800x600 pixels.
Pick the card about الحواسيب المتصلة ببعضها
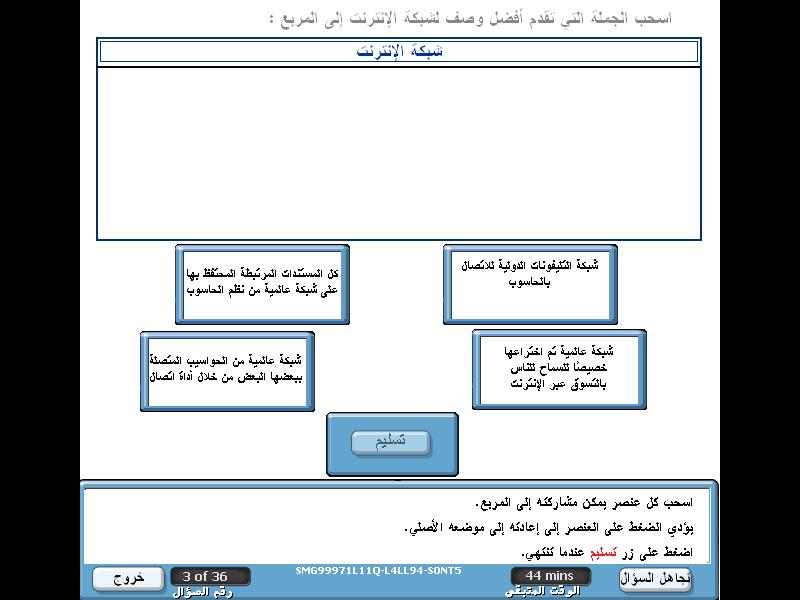(x=228, y=369)
